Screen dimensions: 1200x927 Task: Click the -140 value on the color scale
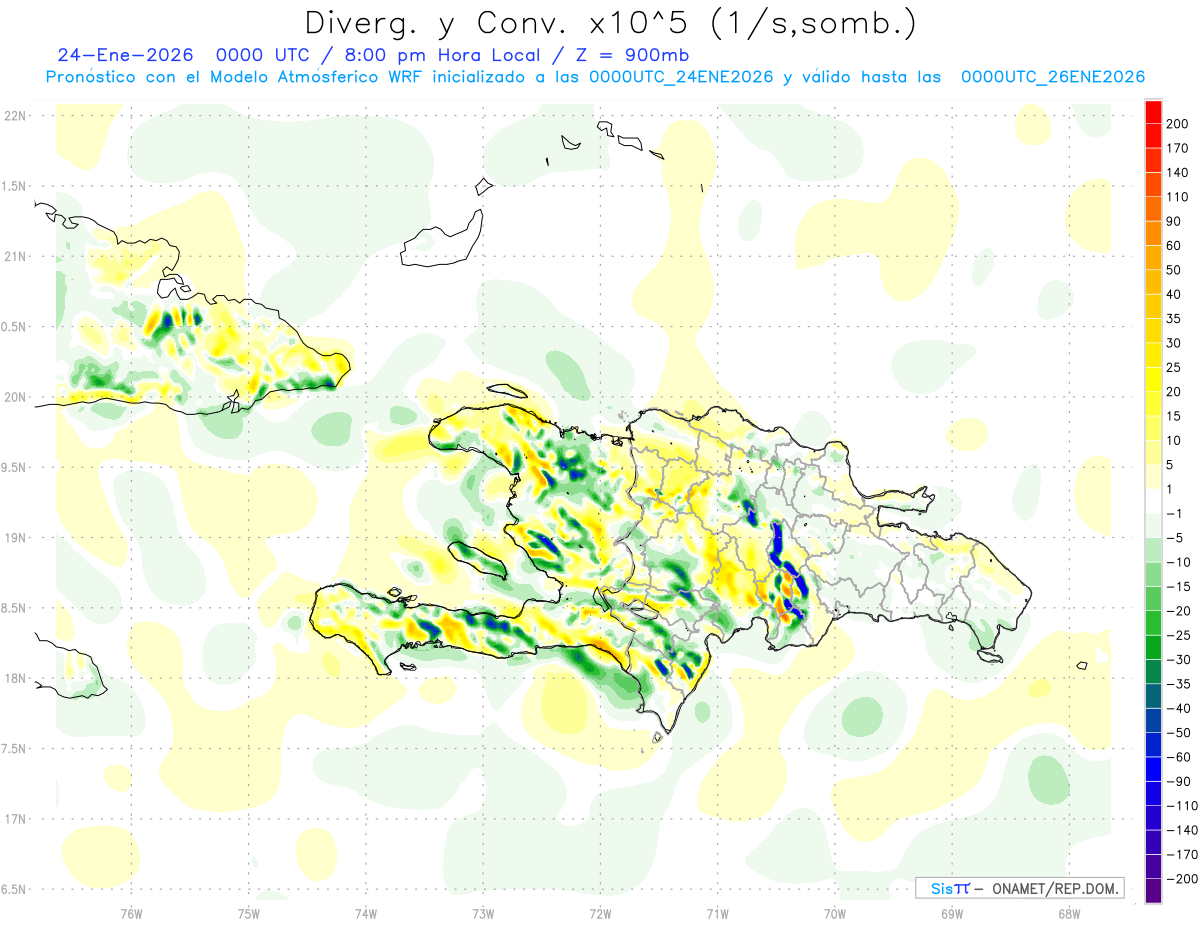(x=1180, y=830)
